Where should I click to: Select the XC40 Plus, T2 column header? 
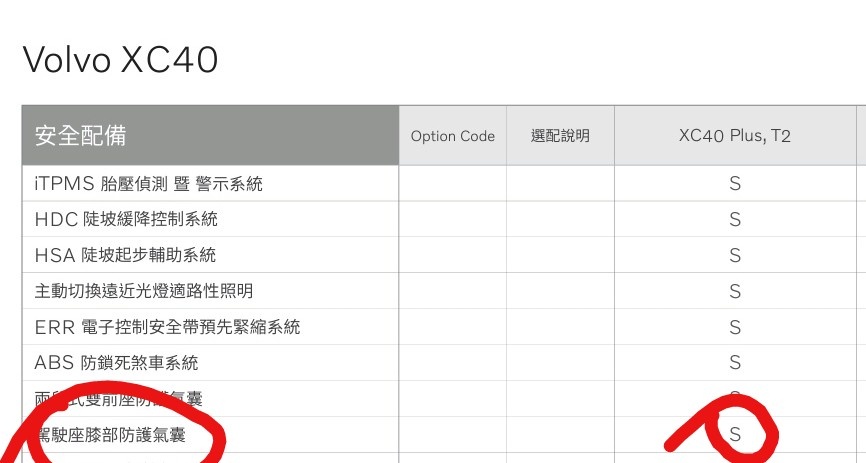pos(735,136)
